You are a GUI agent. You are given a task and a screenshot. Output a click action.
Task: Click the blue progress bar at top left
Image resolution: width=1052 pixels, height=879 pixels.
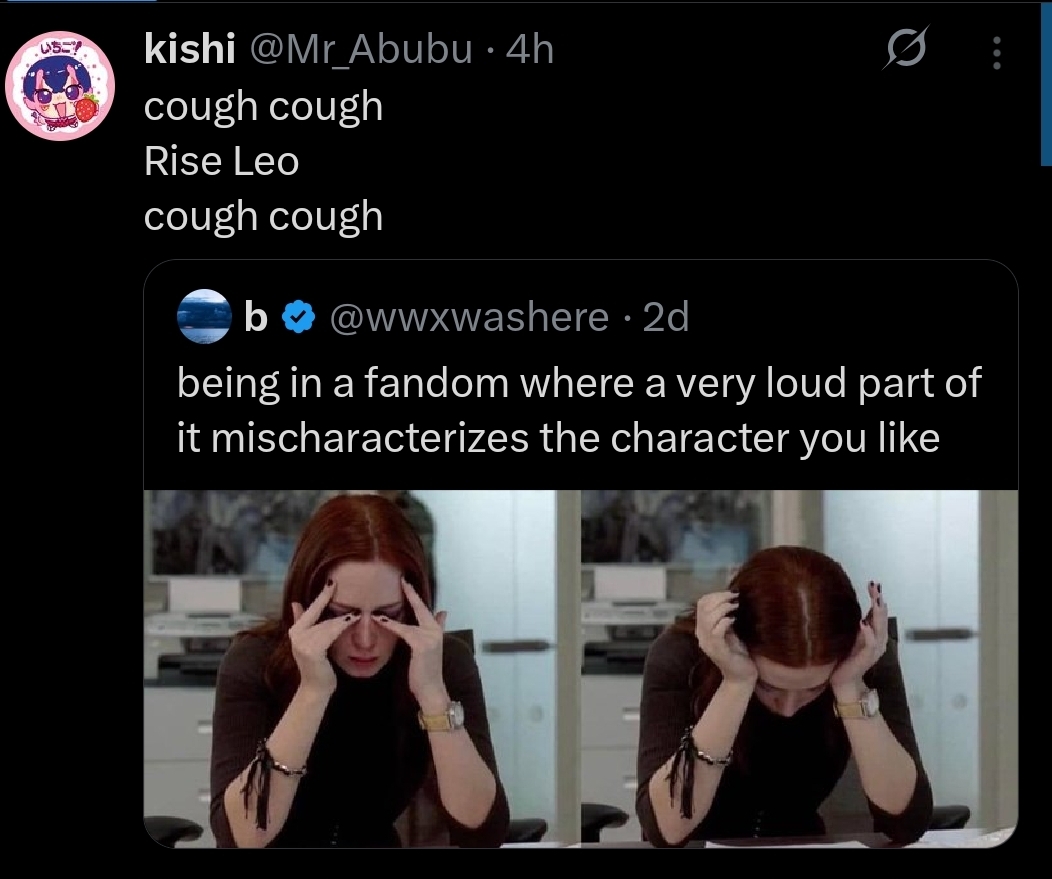click(x=78, y=1)
